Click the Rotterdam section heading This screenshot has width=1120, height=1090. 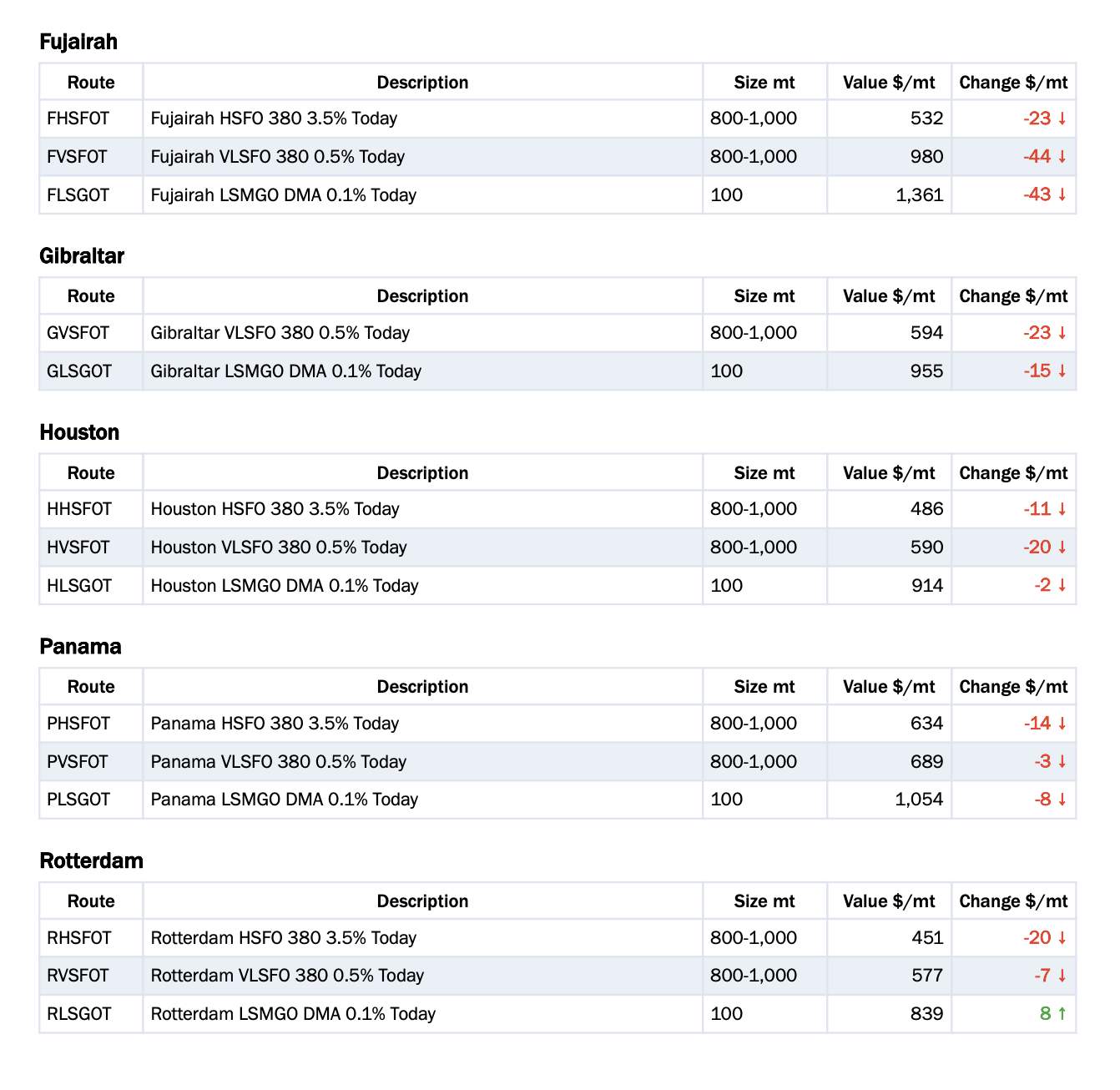[x=92, y=860]
